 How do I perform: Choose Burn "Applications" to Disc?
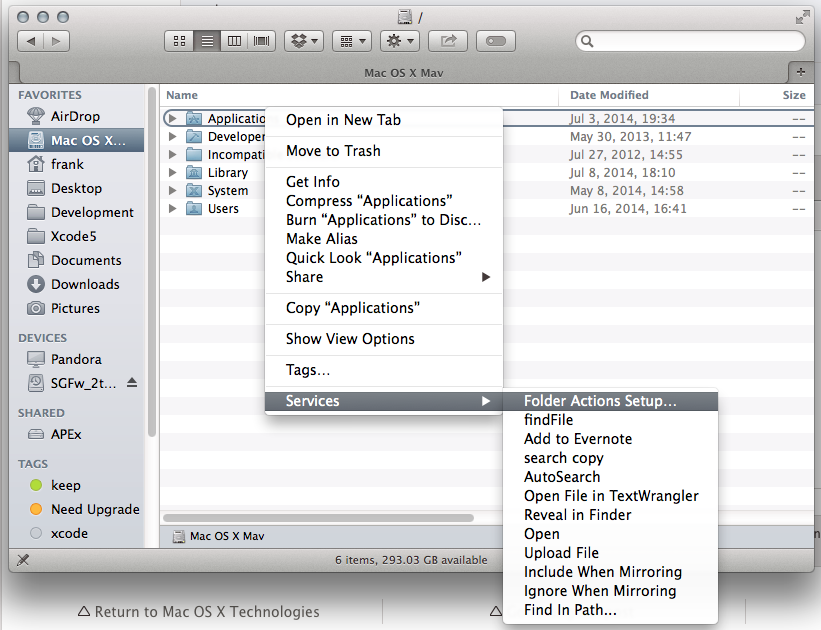(384, 220)
